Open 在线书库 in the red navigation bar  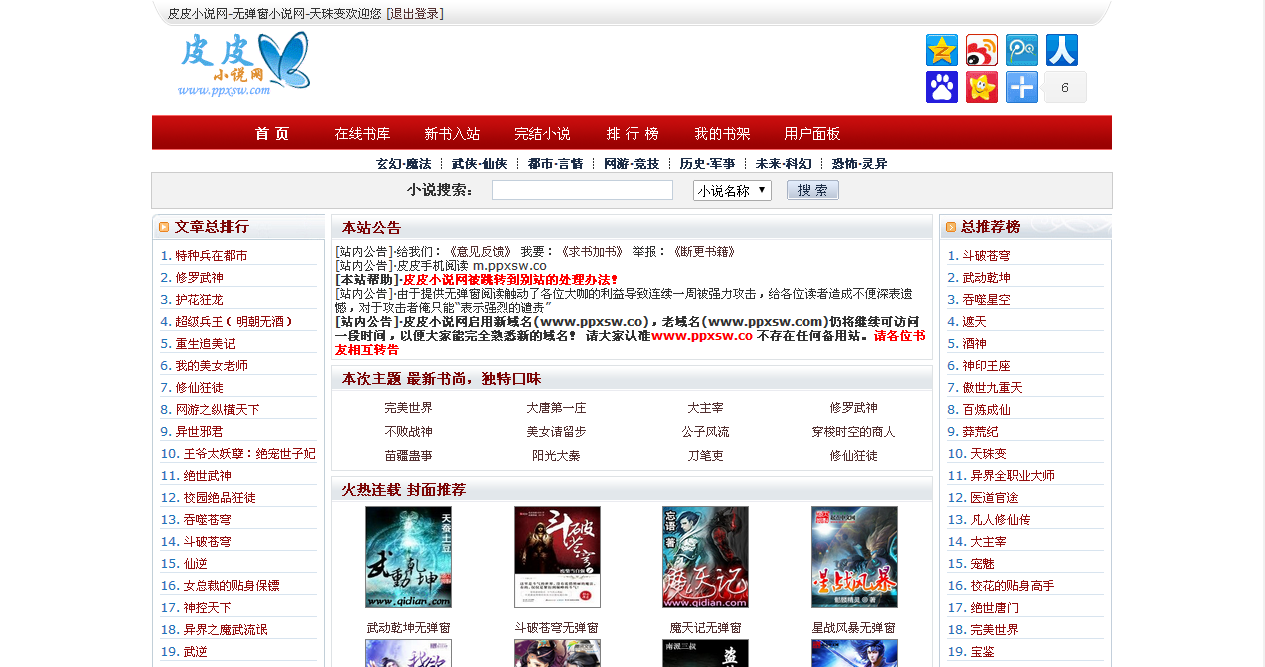click(362, 133)
